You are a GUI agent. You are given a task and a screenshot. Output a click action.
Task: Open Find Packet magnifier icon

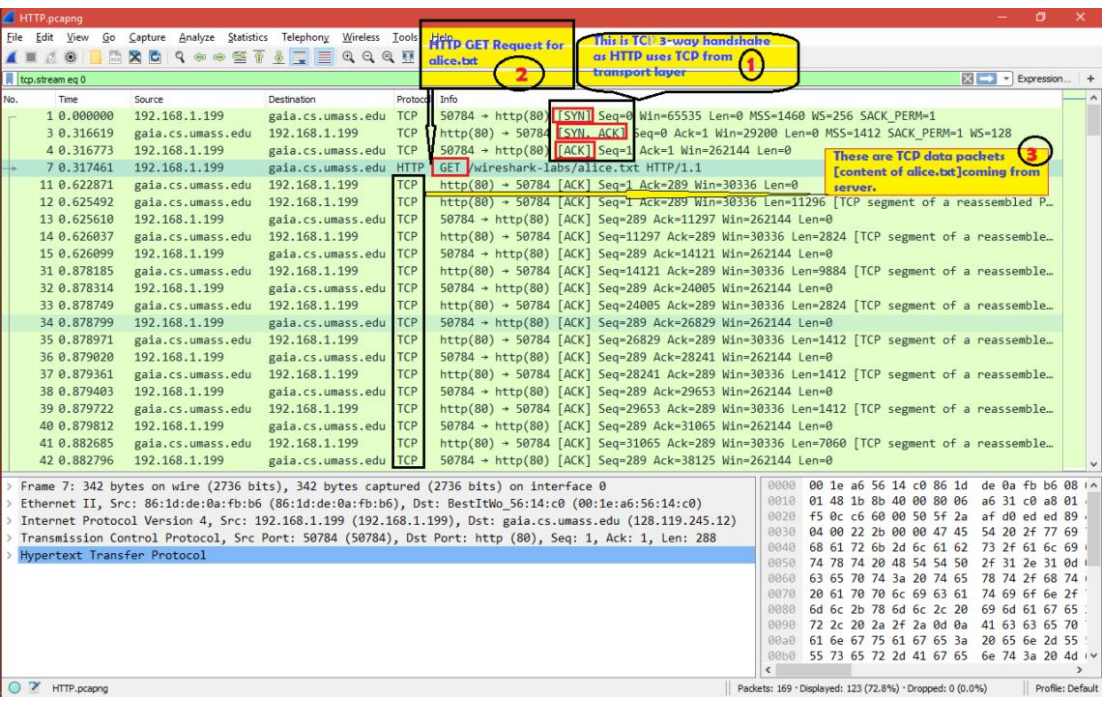point(181,57)
